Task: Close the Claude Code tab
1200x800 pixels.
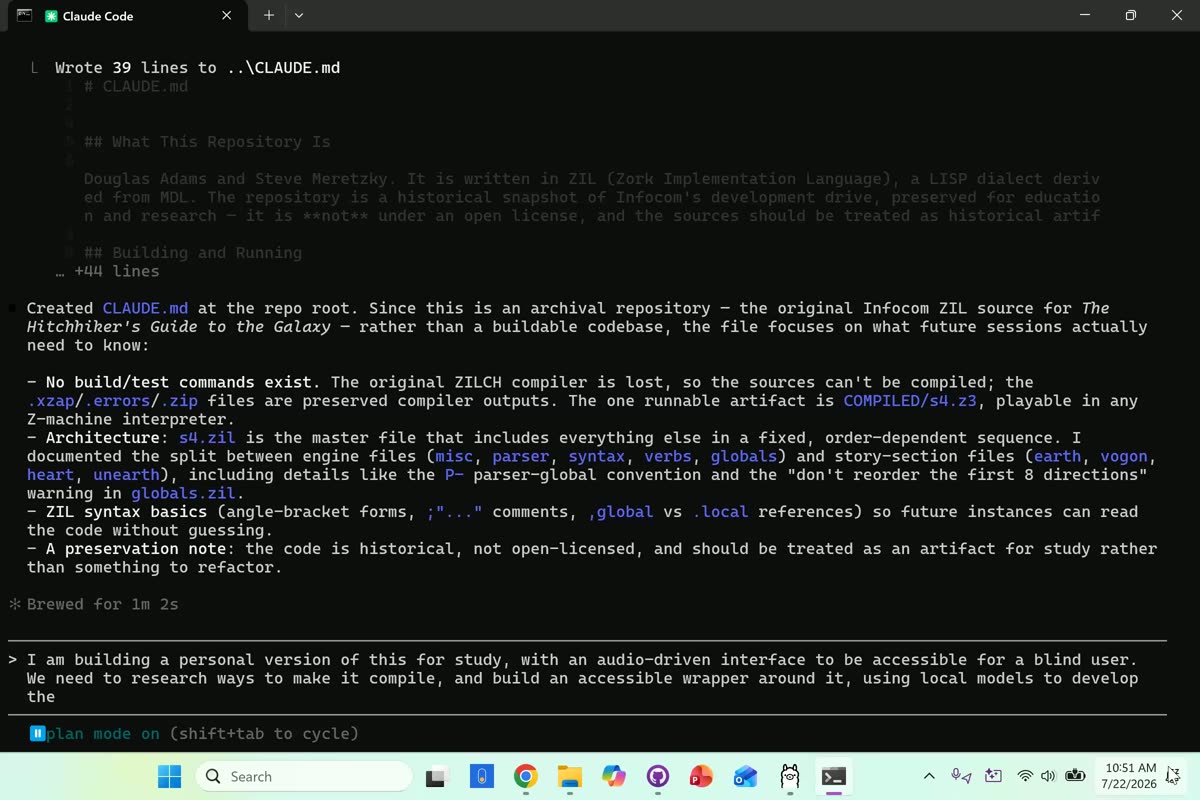Action: [x=227, y=16]
